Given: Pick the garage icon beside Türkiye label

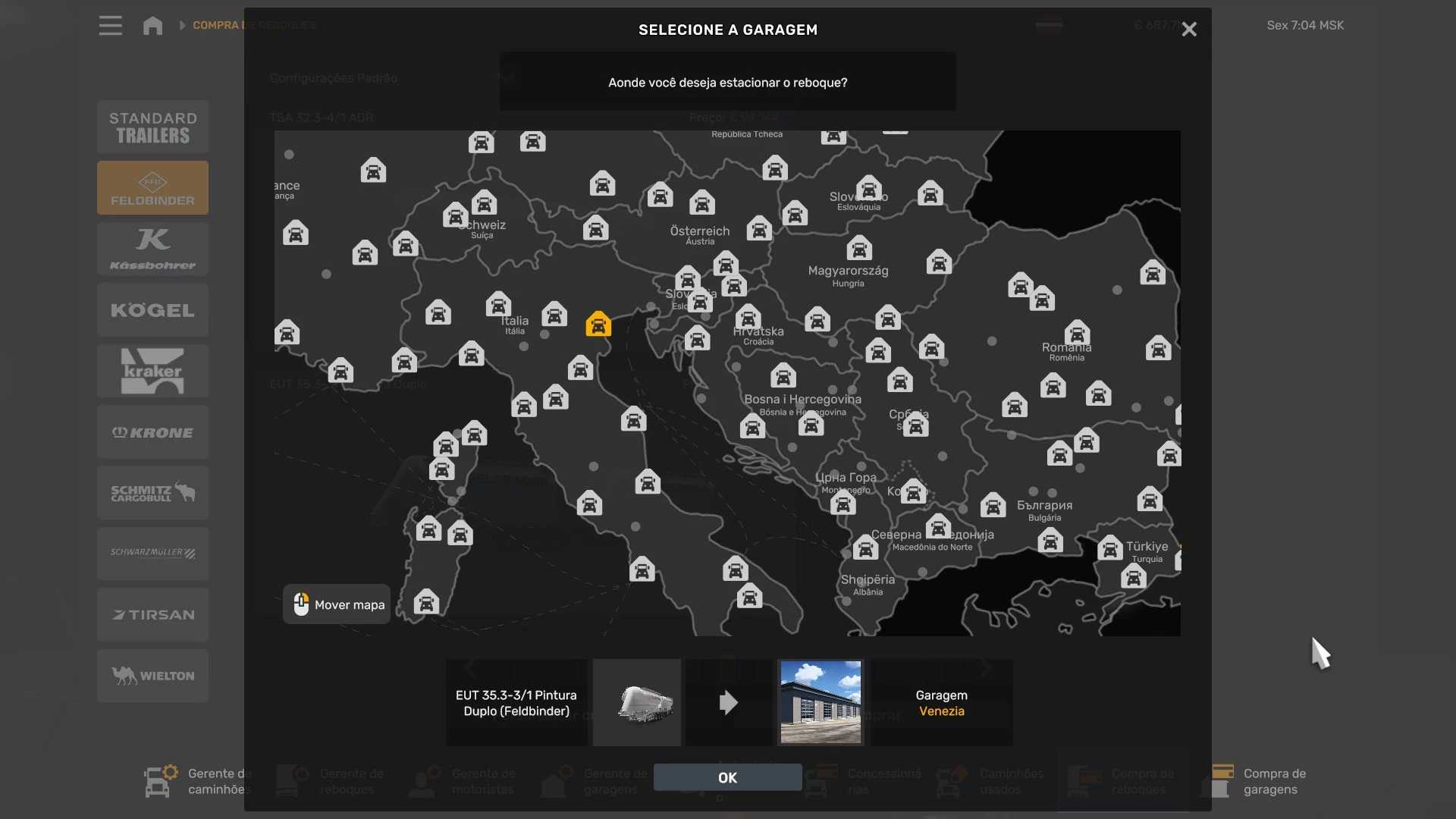Looking at the screenshot, I should click(x=1110, y=548).
